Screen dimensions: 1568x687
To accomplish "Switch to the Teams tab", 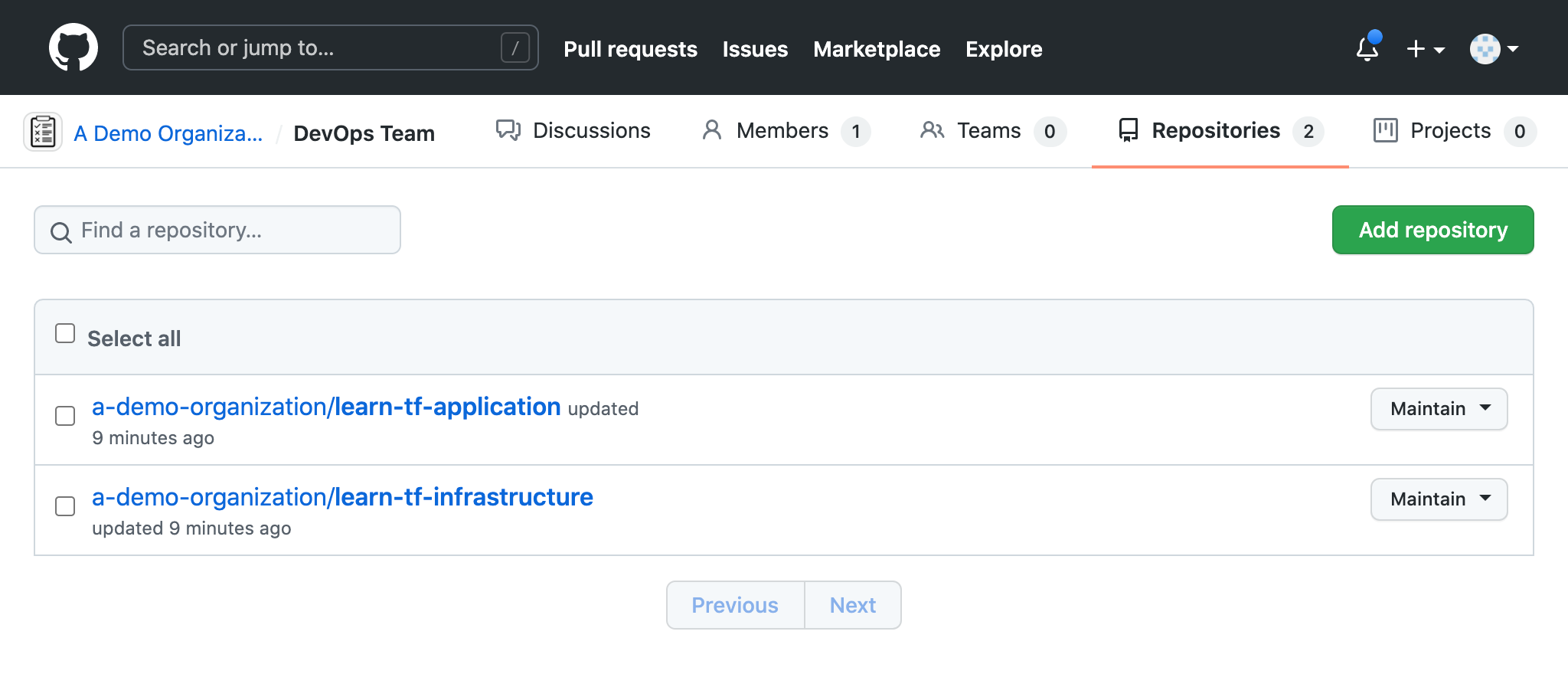I will click(993, 131).
